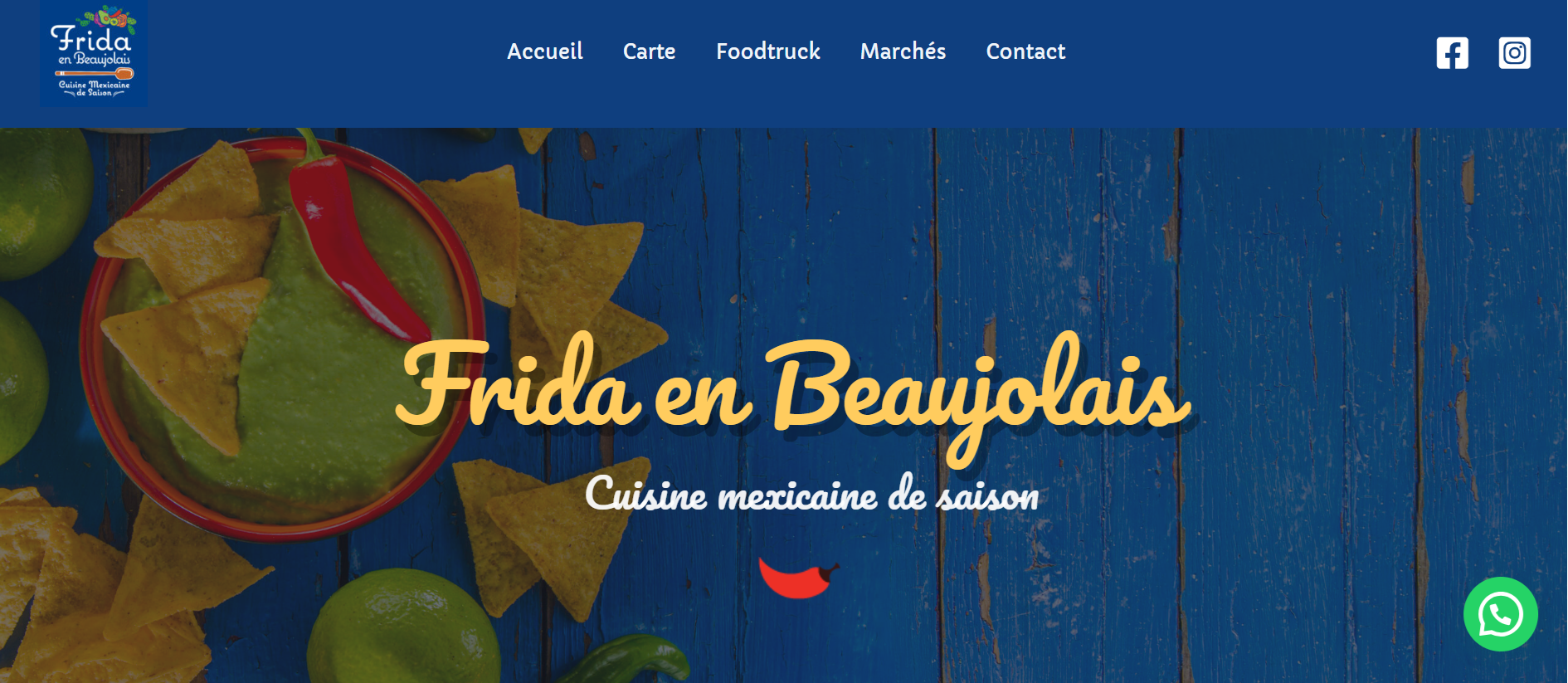Open the Contact page link
This screenshot has width=1568, height=683.
pos(1025,51)
